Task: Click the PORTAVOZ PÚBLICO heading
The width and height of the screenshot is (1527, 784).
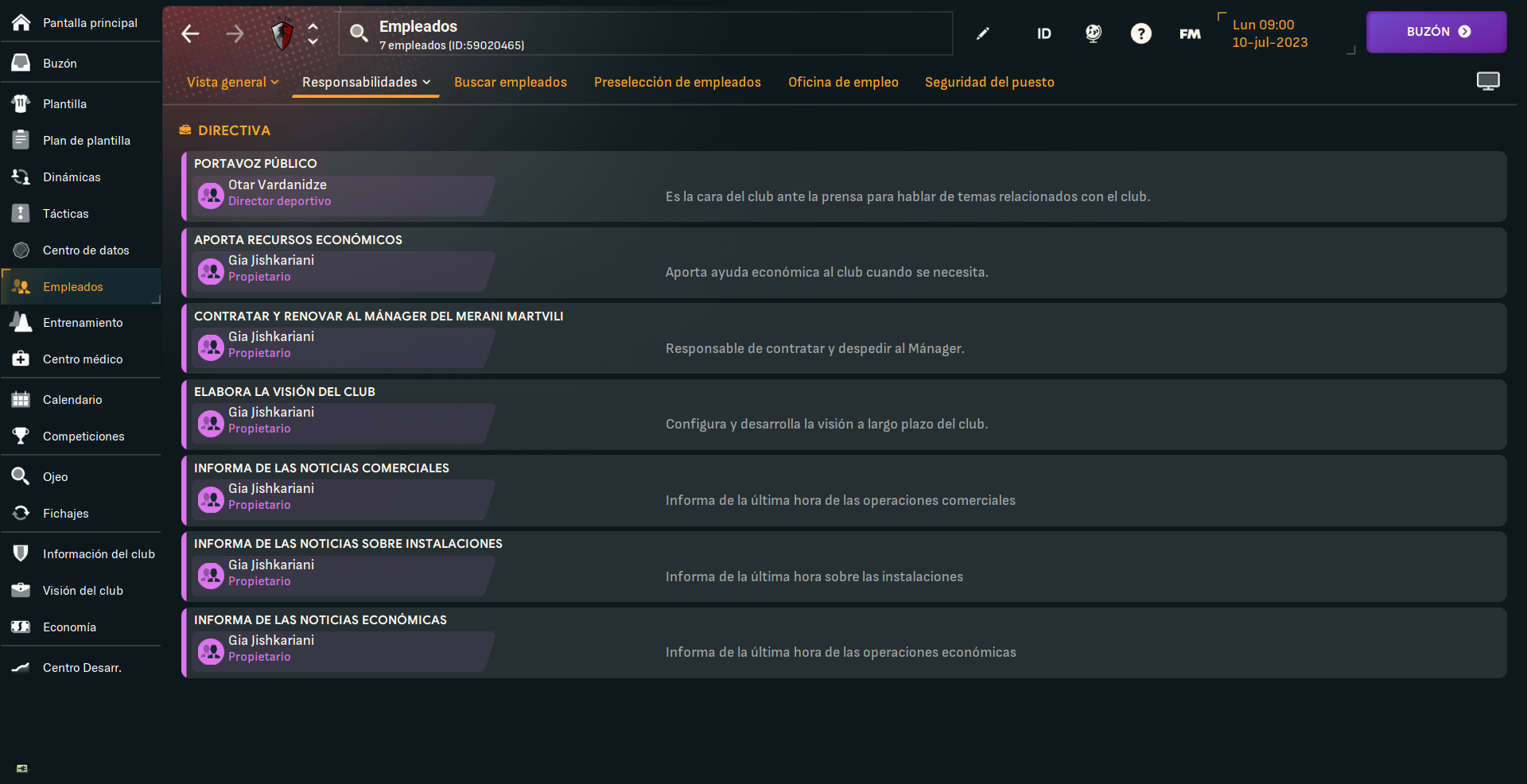Action: [255, 163]
